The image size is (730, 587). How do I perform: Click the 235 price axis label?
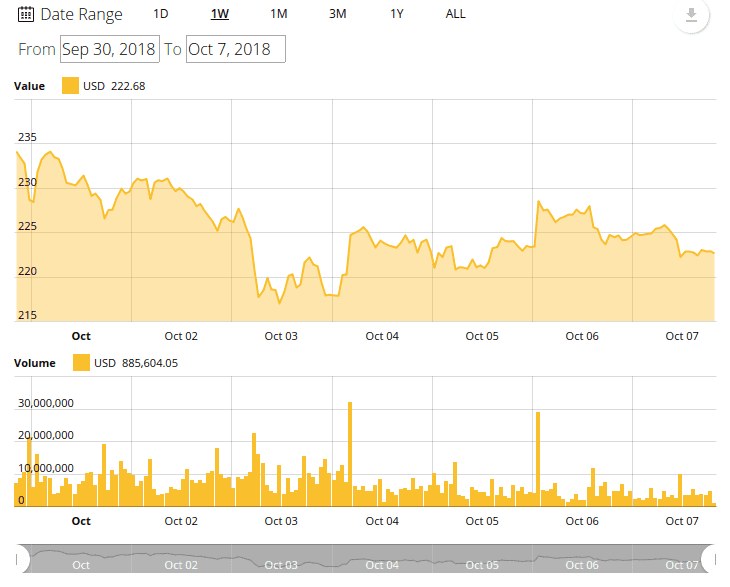pos(27,137)
